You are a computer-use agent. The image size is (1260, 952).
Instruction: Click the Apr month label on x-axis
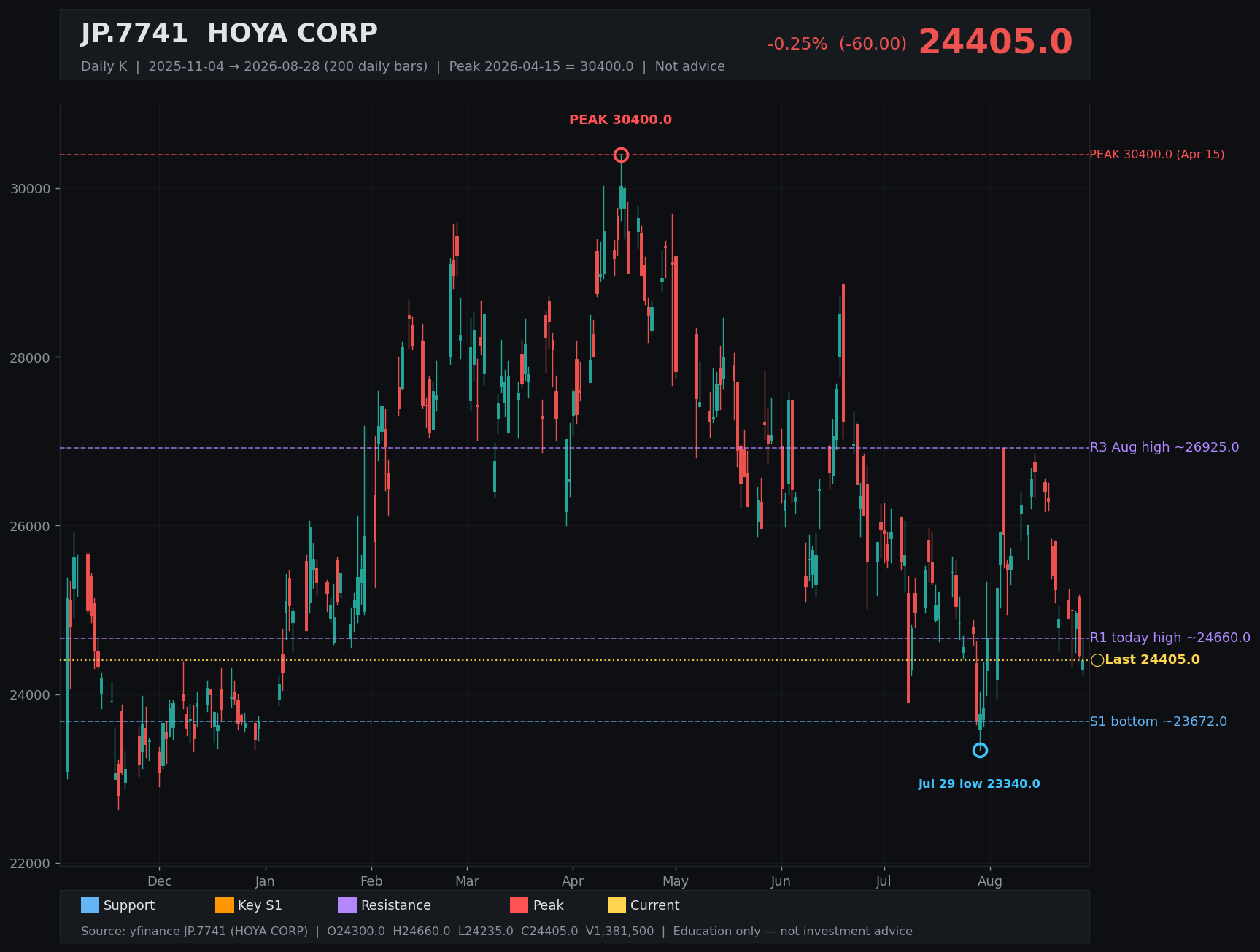tap(573, 881)
